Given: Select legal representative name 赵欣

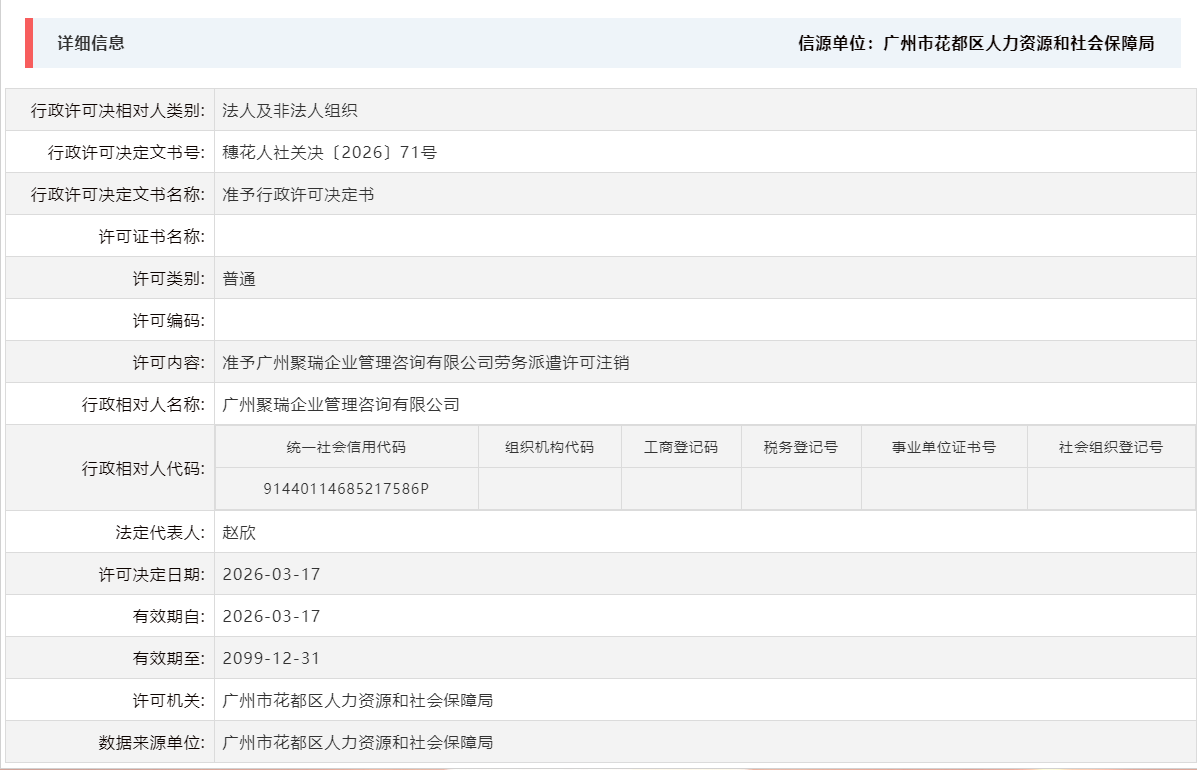Looking at the screenshot, I should [239, 533].
